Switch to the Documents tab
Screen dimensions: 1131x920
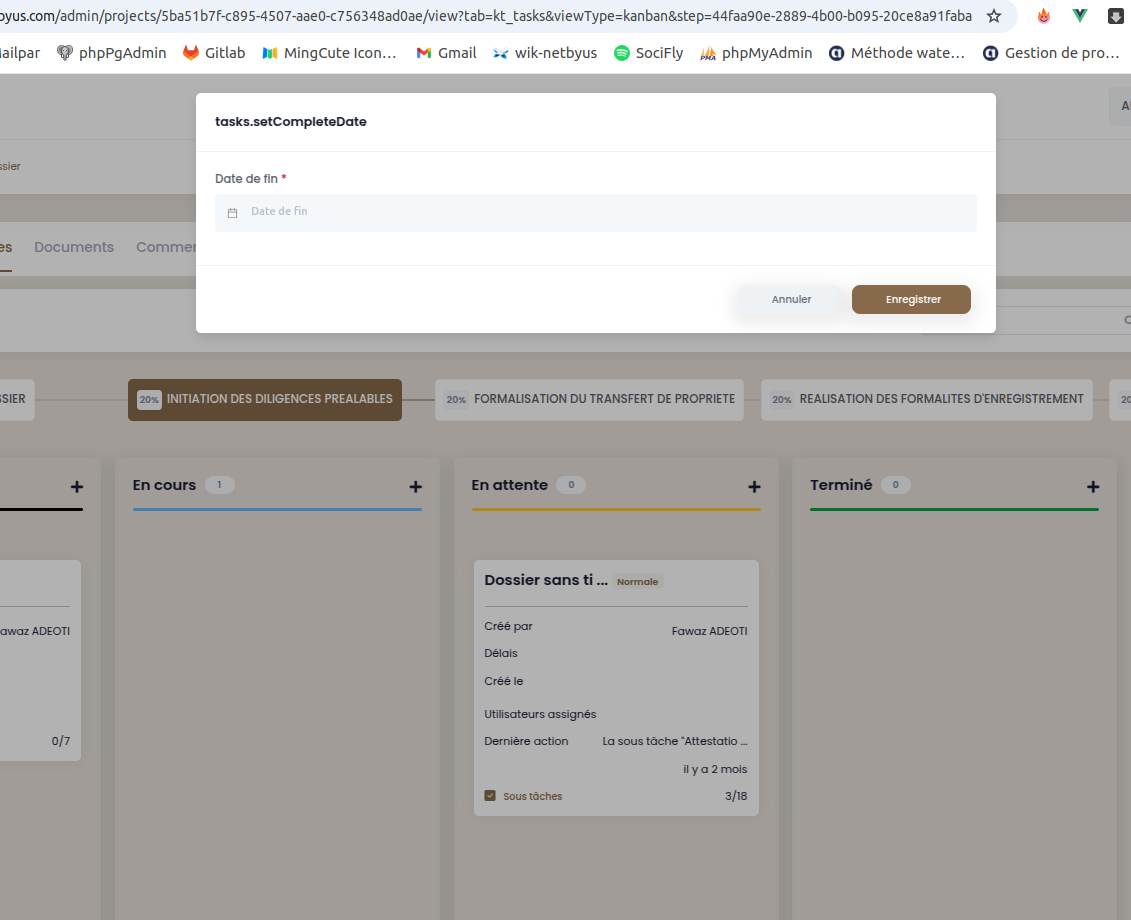tap(74, 247)
